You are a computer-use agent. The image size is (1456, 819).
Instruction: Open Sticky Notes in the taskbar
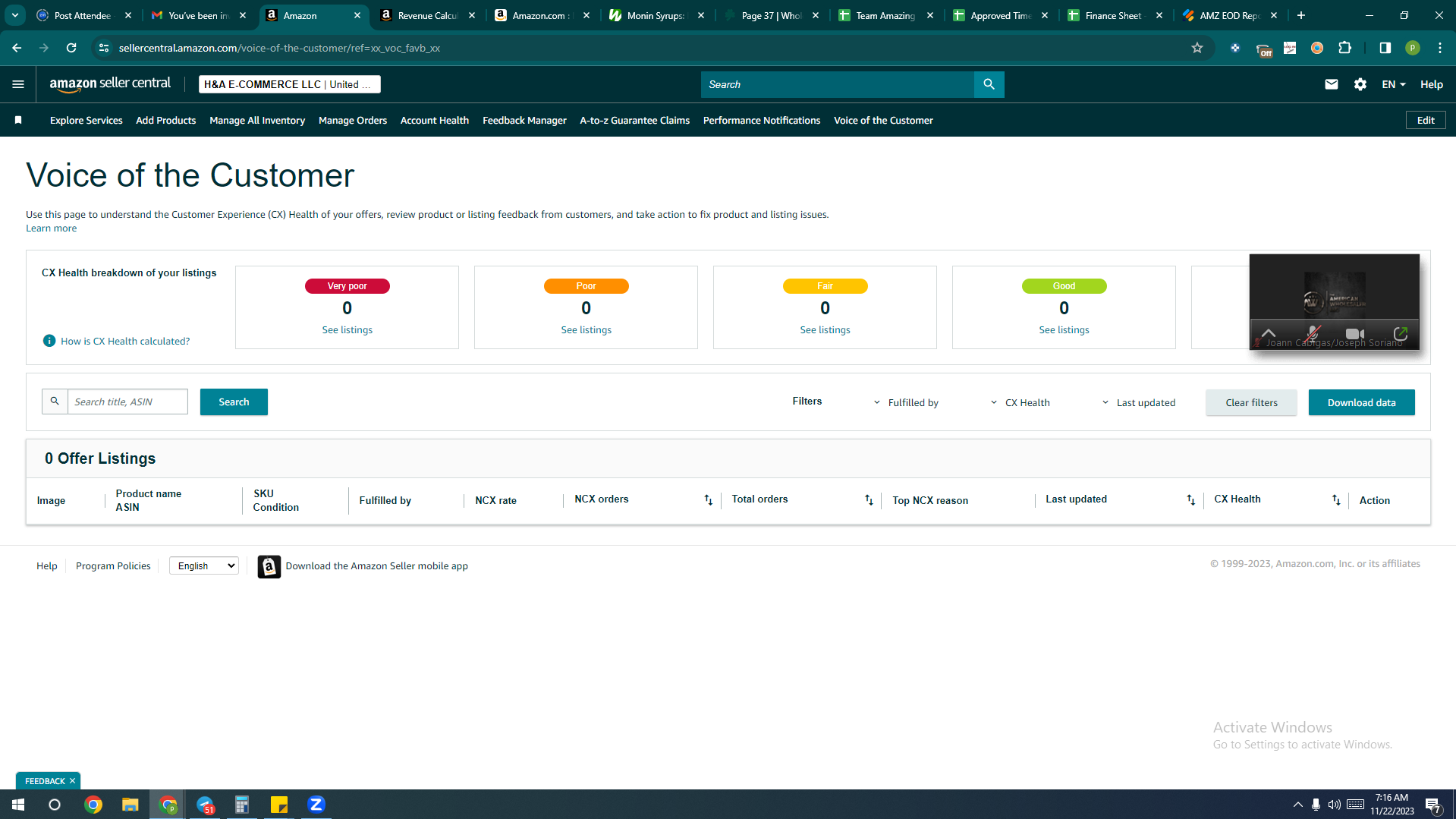tap(279, 804)
